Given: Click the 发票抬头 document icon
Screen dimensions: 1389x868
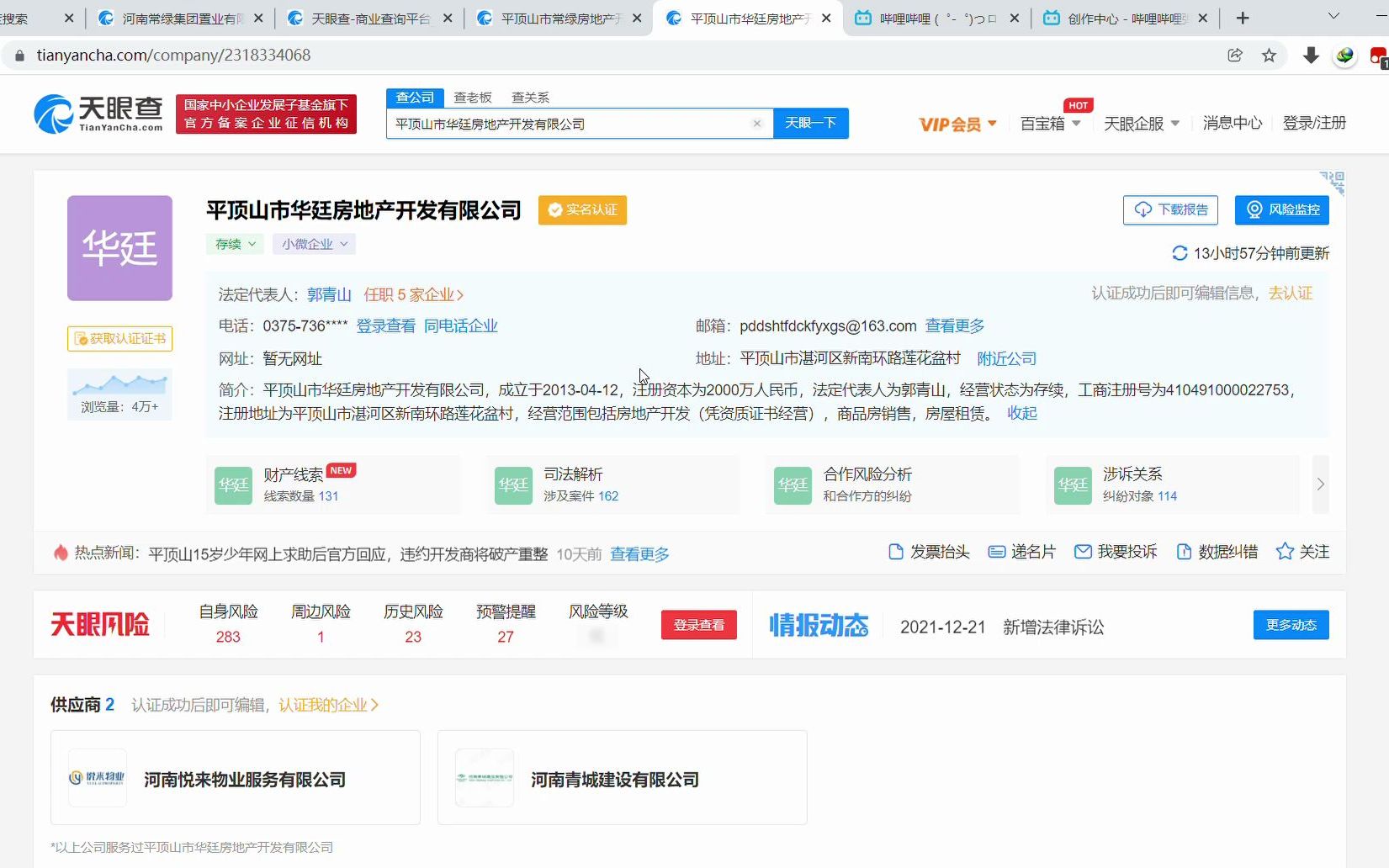Looking at the screenshot, I should click(896, 552).
